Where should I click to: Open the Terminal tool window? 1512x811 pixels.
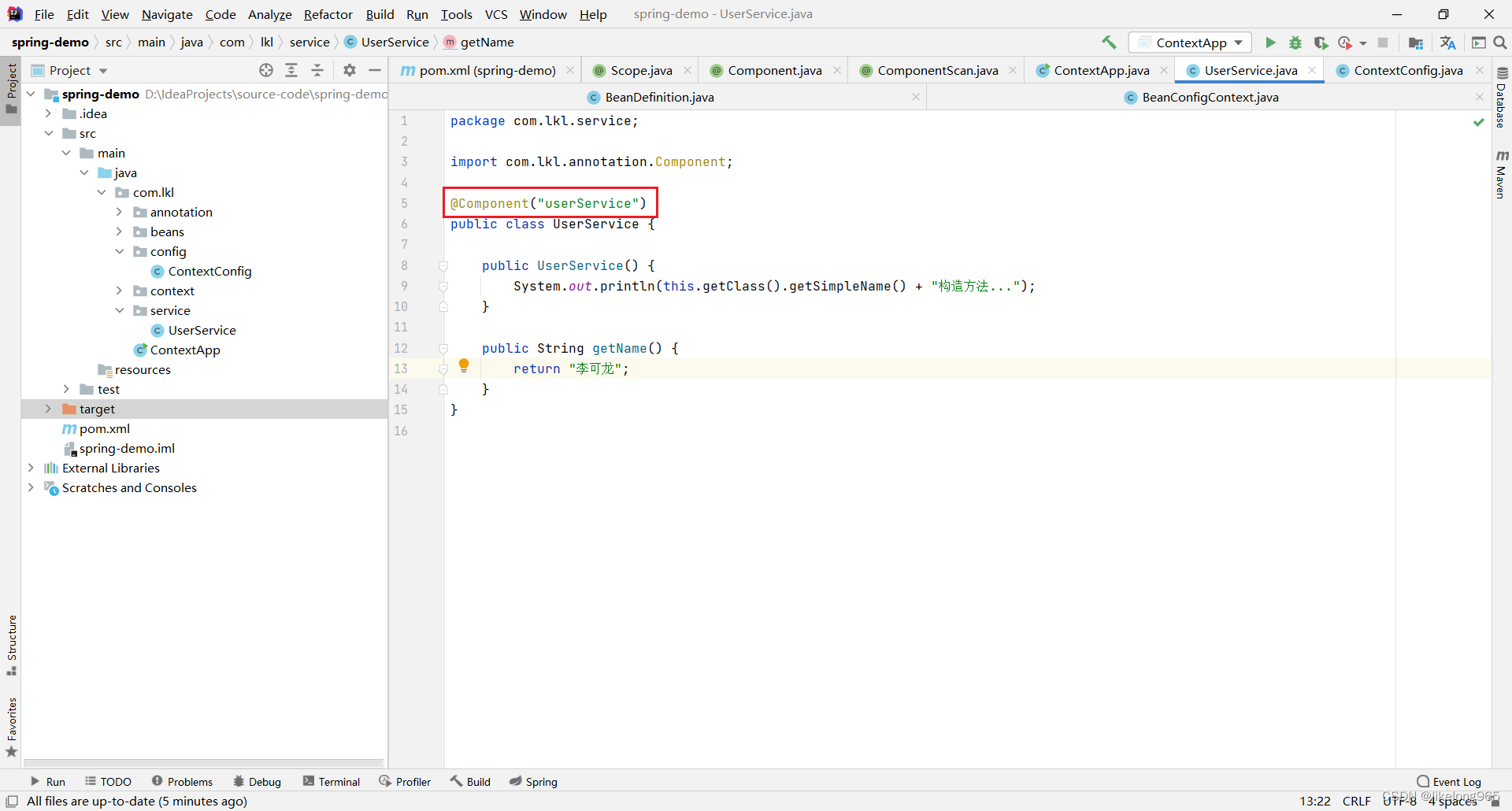point(331,782)
